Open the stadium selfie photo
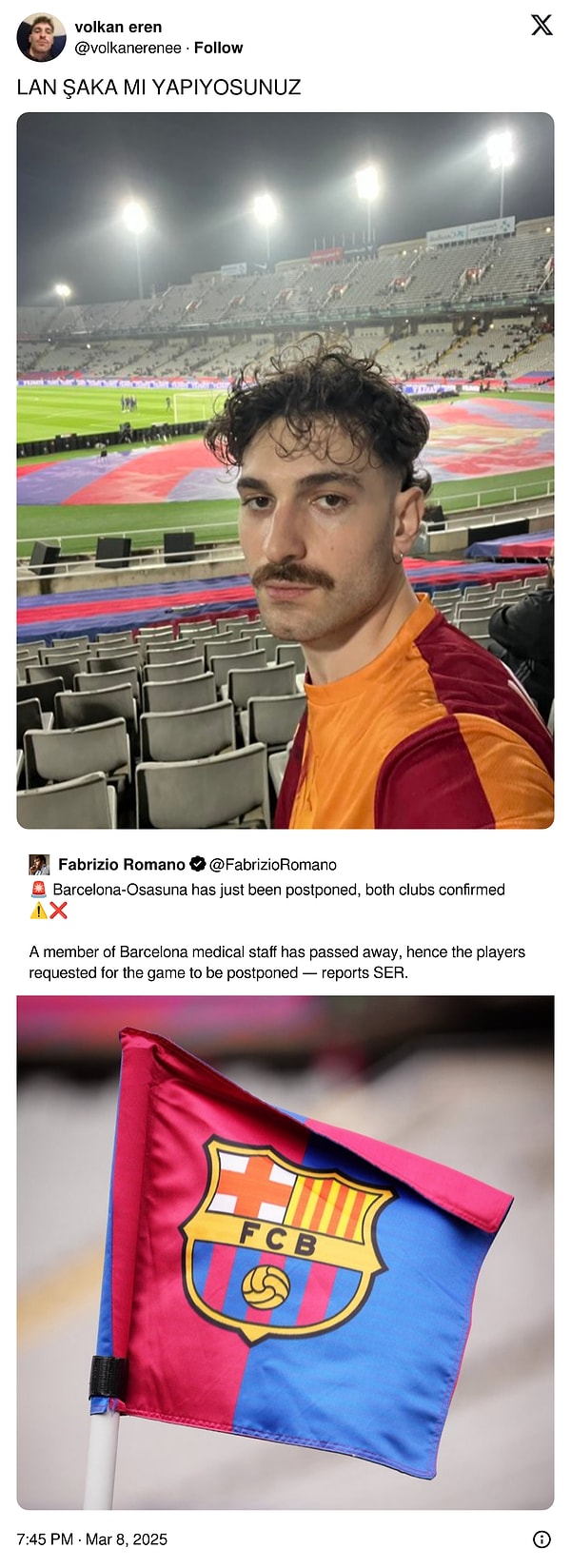The image size is (571, 1568). click(285, 470)
